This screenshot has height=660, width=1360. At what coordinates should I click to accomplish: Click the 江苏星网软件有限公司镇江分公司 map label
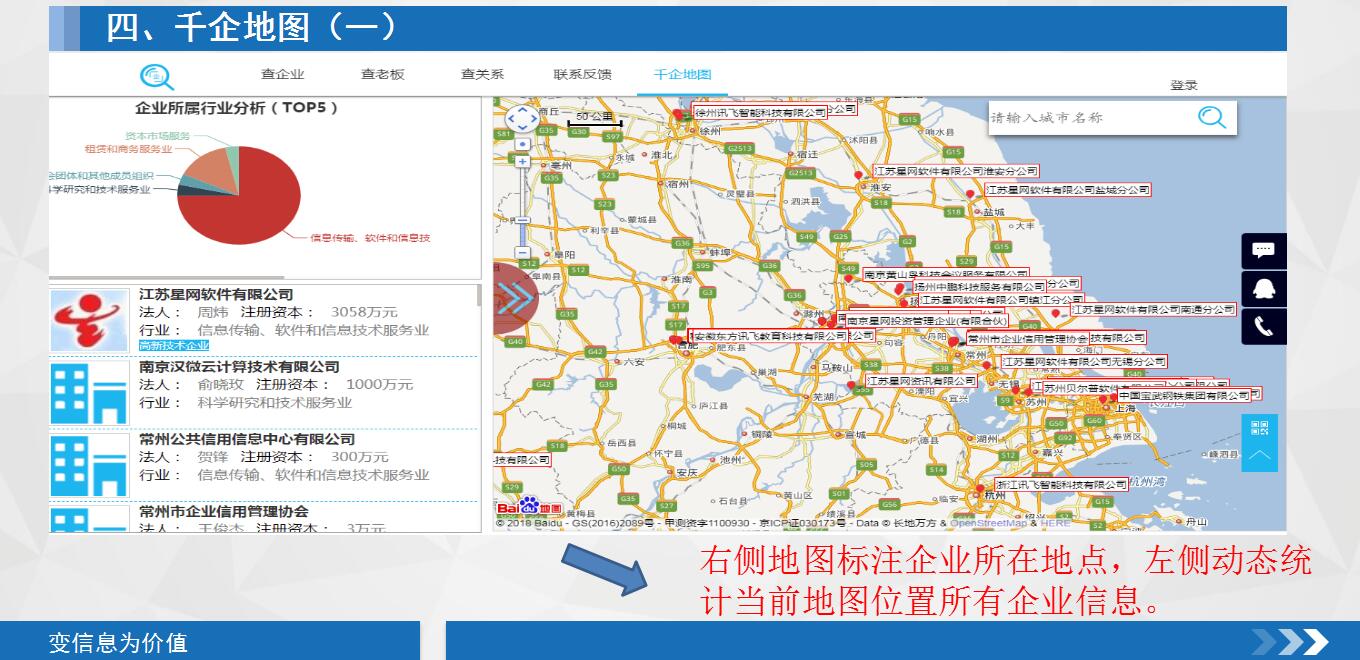click(1001, 300)
